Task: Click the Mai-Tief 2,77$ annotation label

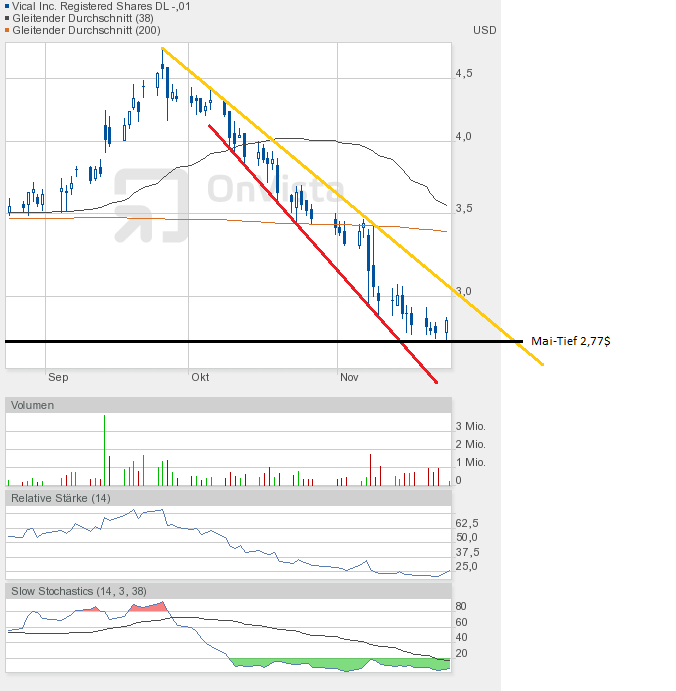Action: click(570, 341)
